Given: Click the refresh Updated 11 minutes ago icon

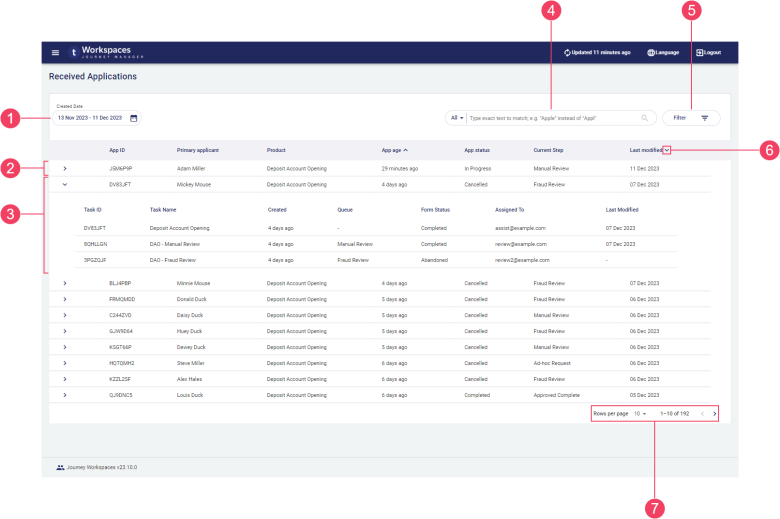Looking at the screenshot, I should pyautogui.click(x=567, y=52).
